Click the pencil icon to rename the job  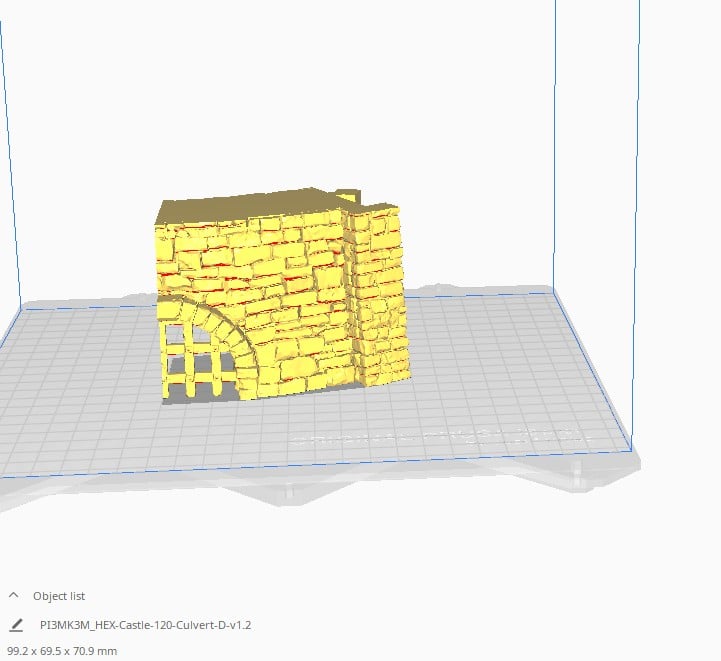click(16, 625)
